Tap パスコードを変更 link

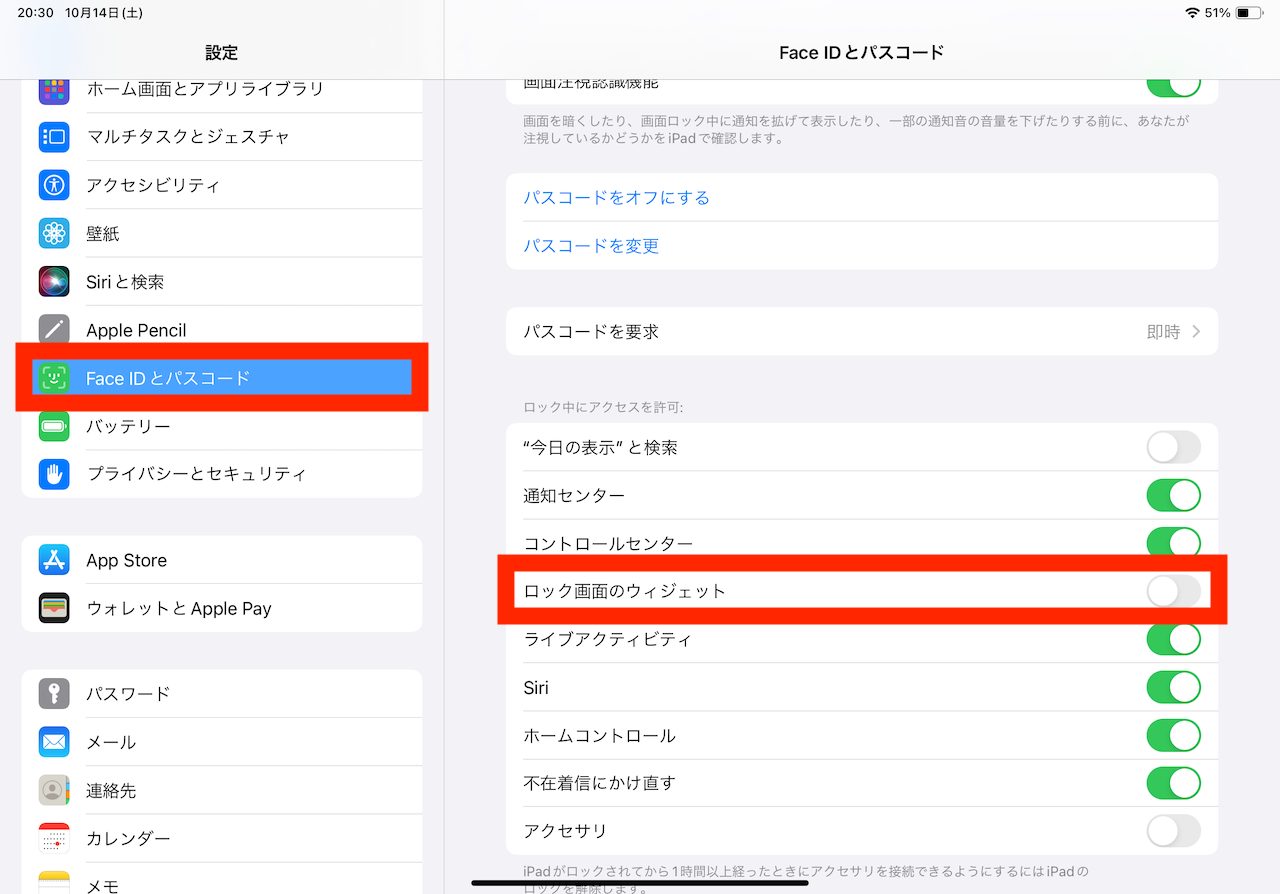[x=591, y=245]
